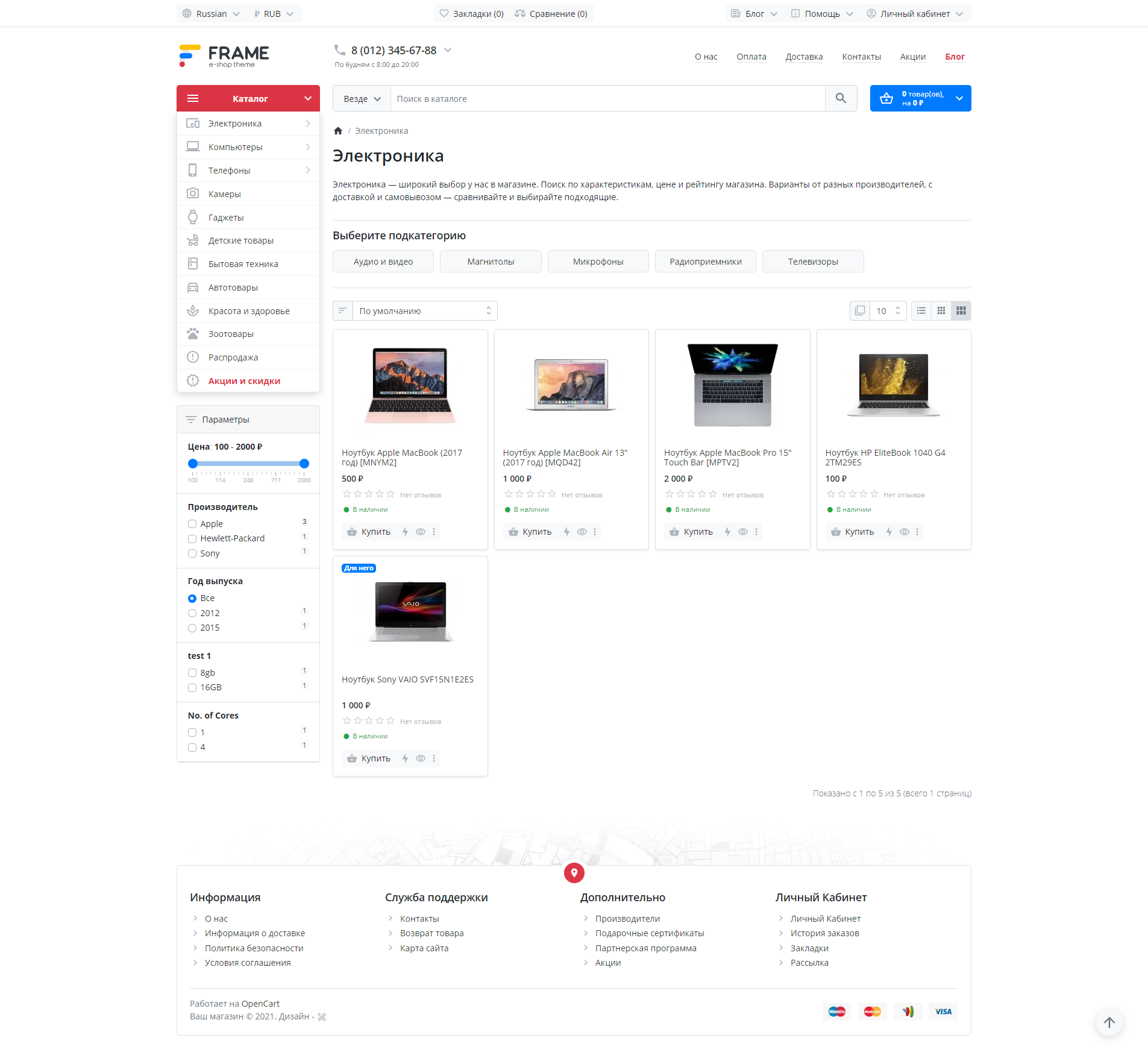Open Электроника catalog category
The image size is (1148, 1061).
click(248, 124)
